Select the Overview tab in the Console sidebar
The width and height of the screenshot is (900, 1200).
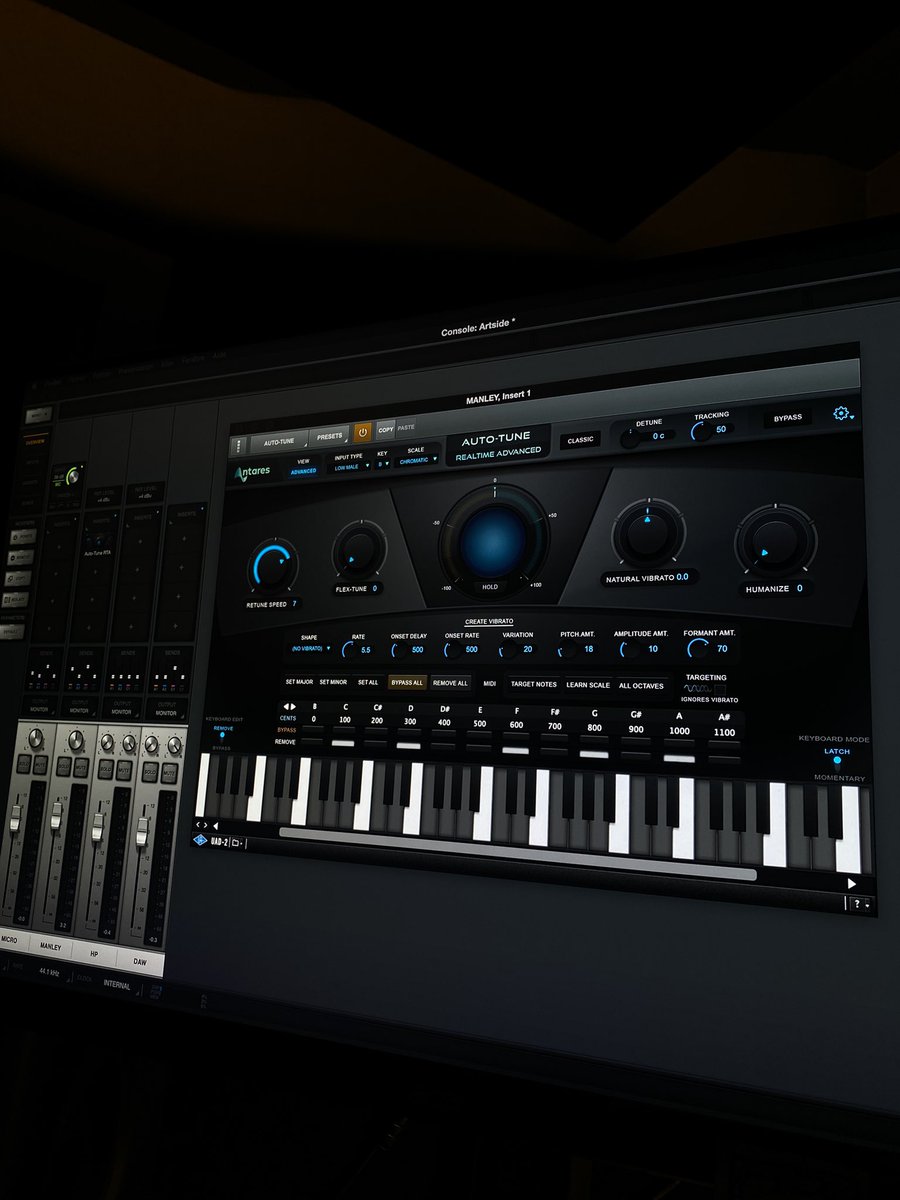click(x=36, y=440)
